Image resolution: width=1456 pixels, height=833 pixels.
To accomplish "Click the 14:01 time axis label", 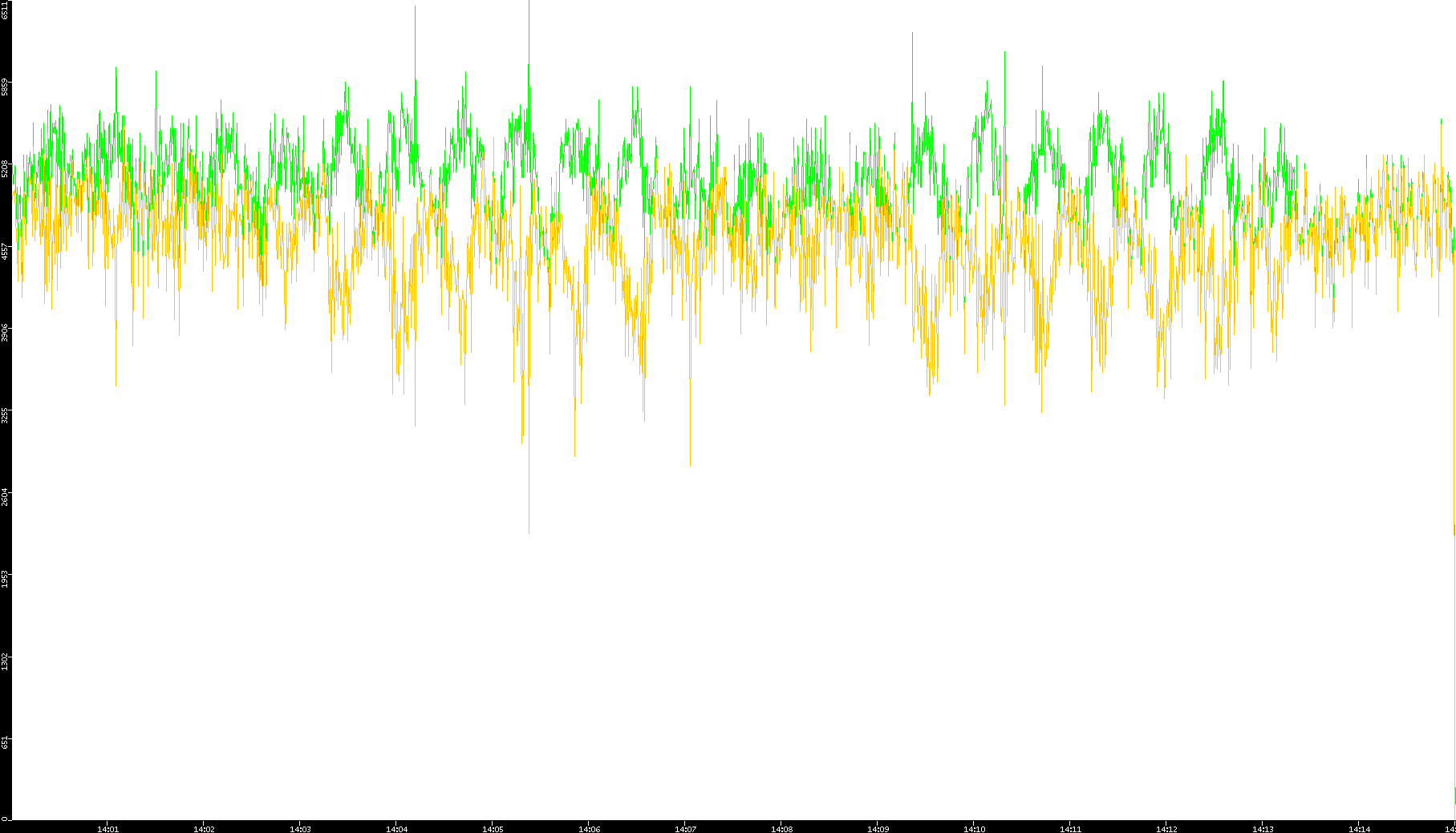I will click(107, 829).
